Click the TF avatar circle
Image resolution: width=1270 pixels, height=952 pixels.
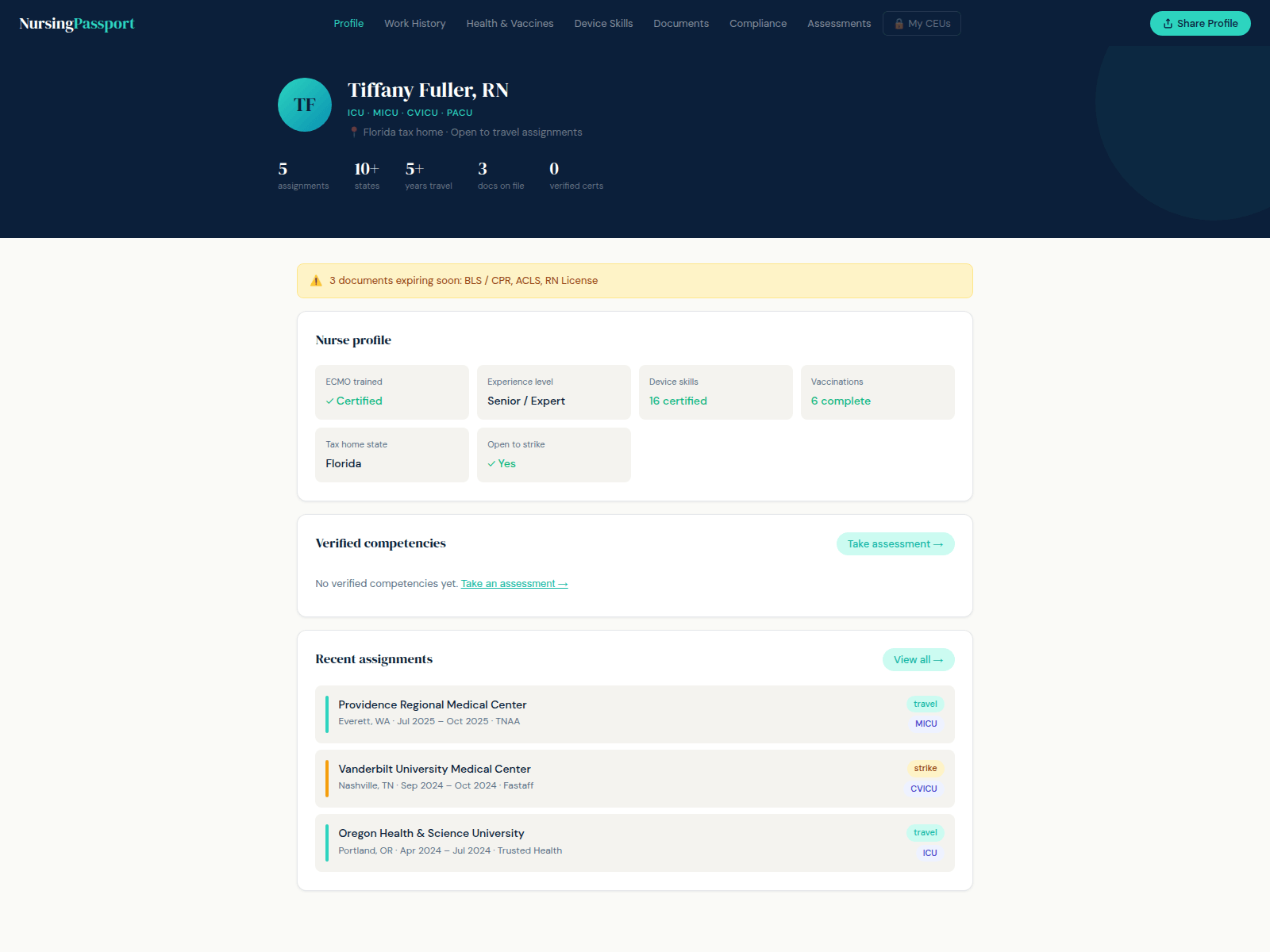pyautogui.click(x=305, y=105)
